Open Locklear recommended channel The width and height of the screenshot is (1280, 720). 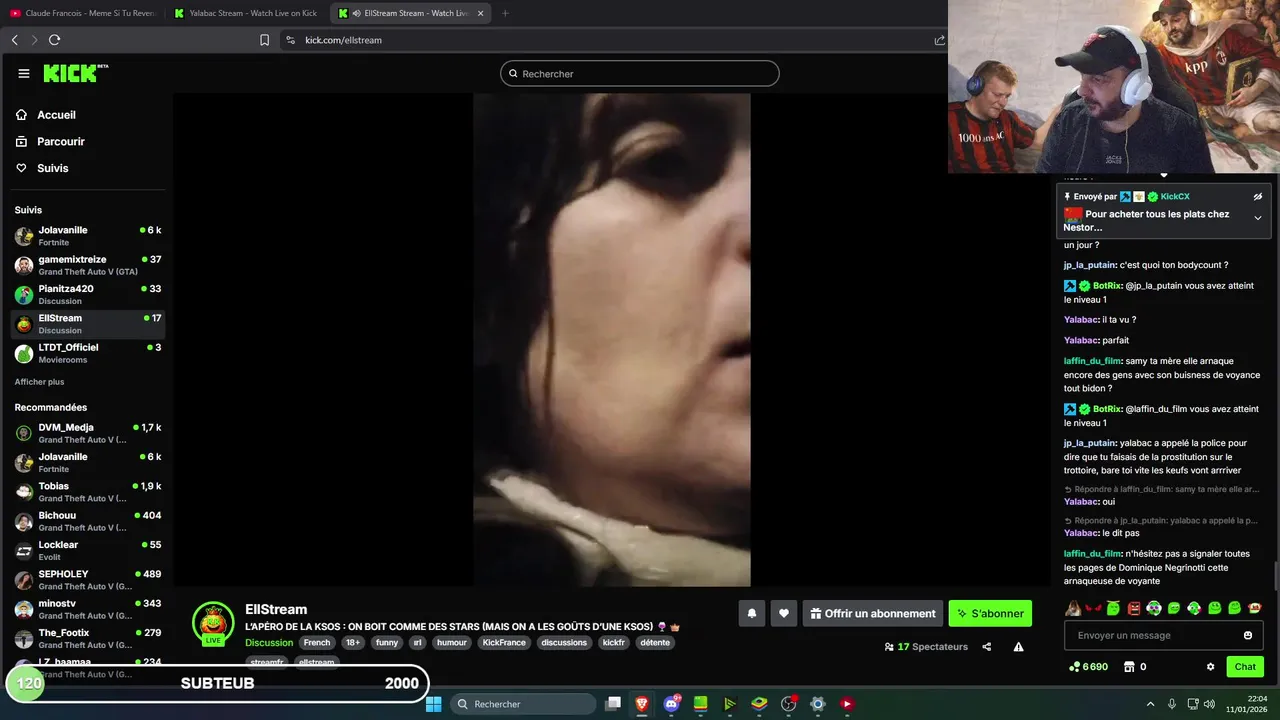[x=88, y=550]
